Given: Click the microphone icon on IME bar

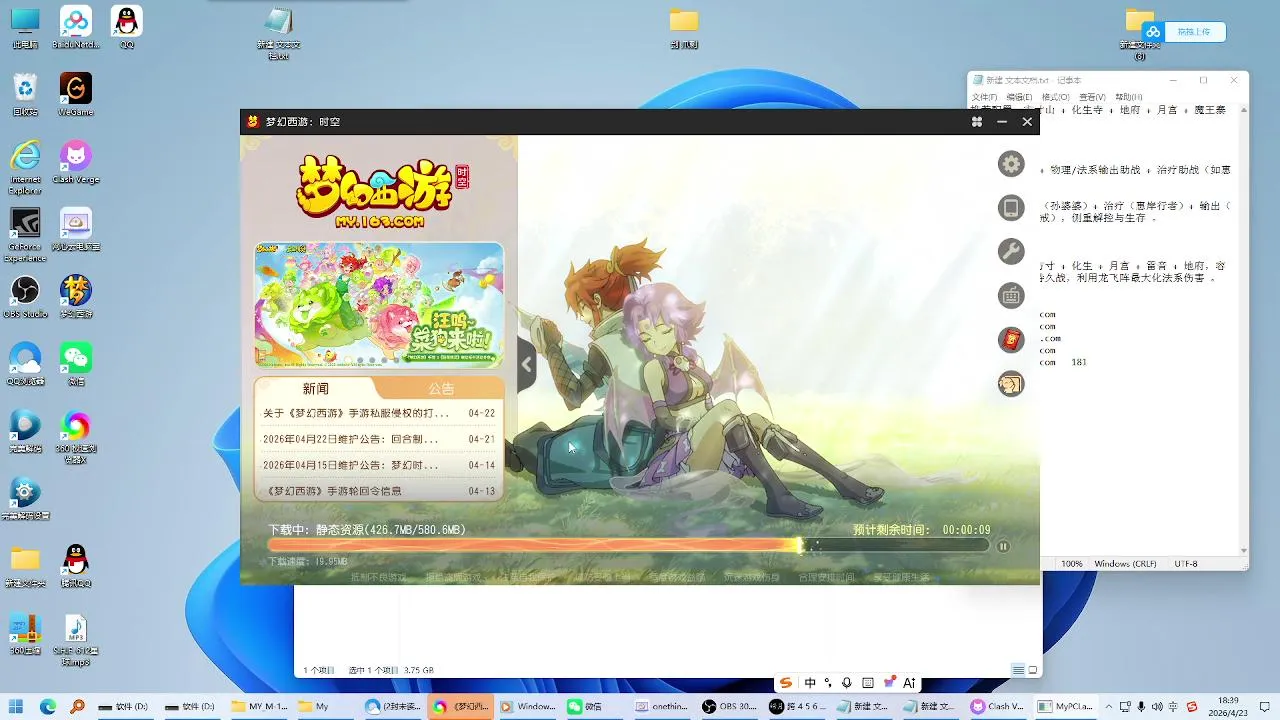Looking at the screenshot, I should click(x=847, y=683).
